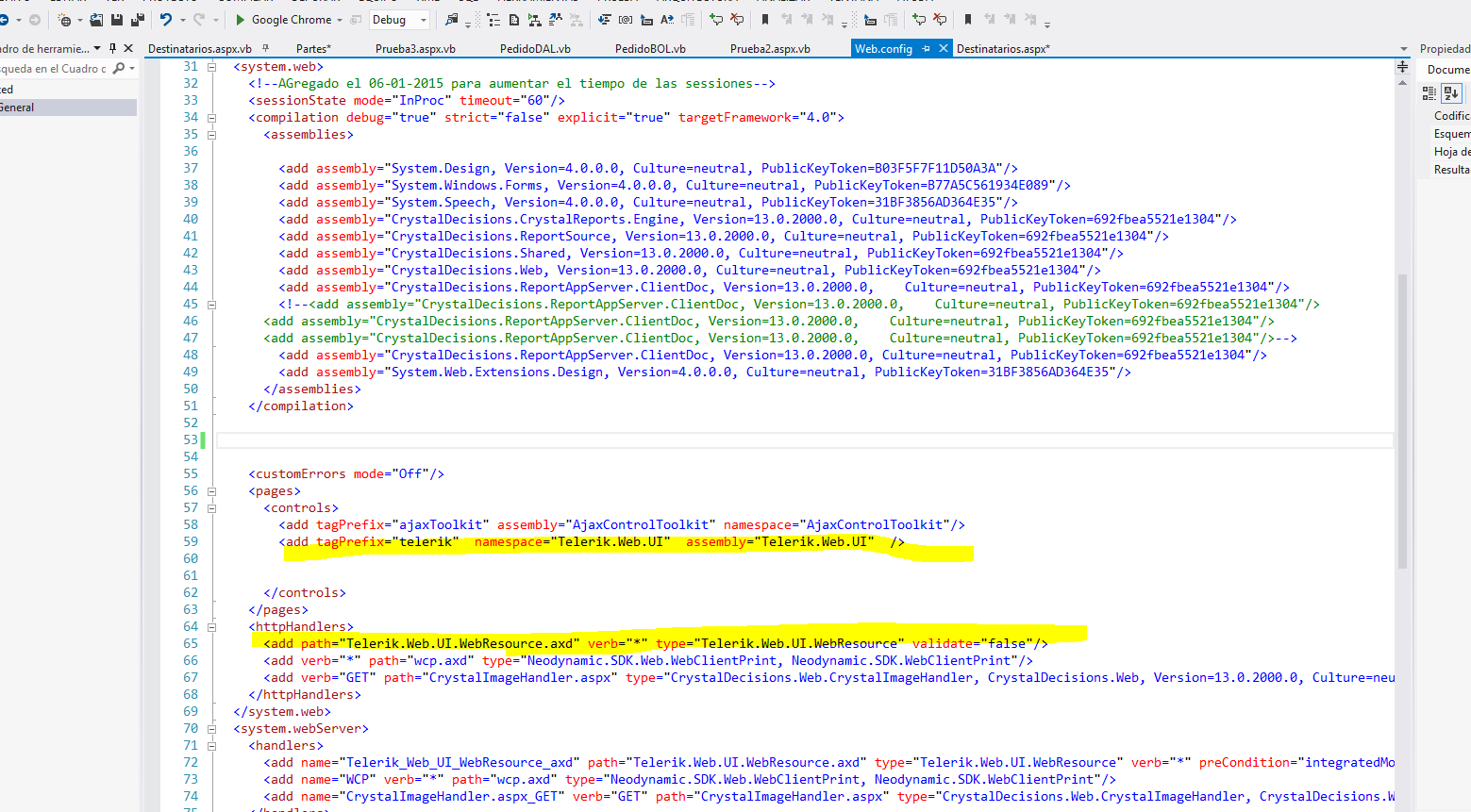Select the Esquem property row
Image resolution: width=1471 pixels, height=812 pixels.
tap(1451, 134)
